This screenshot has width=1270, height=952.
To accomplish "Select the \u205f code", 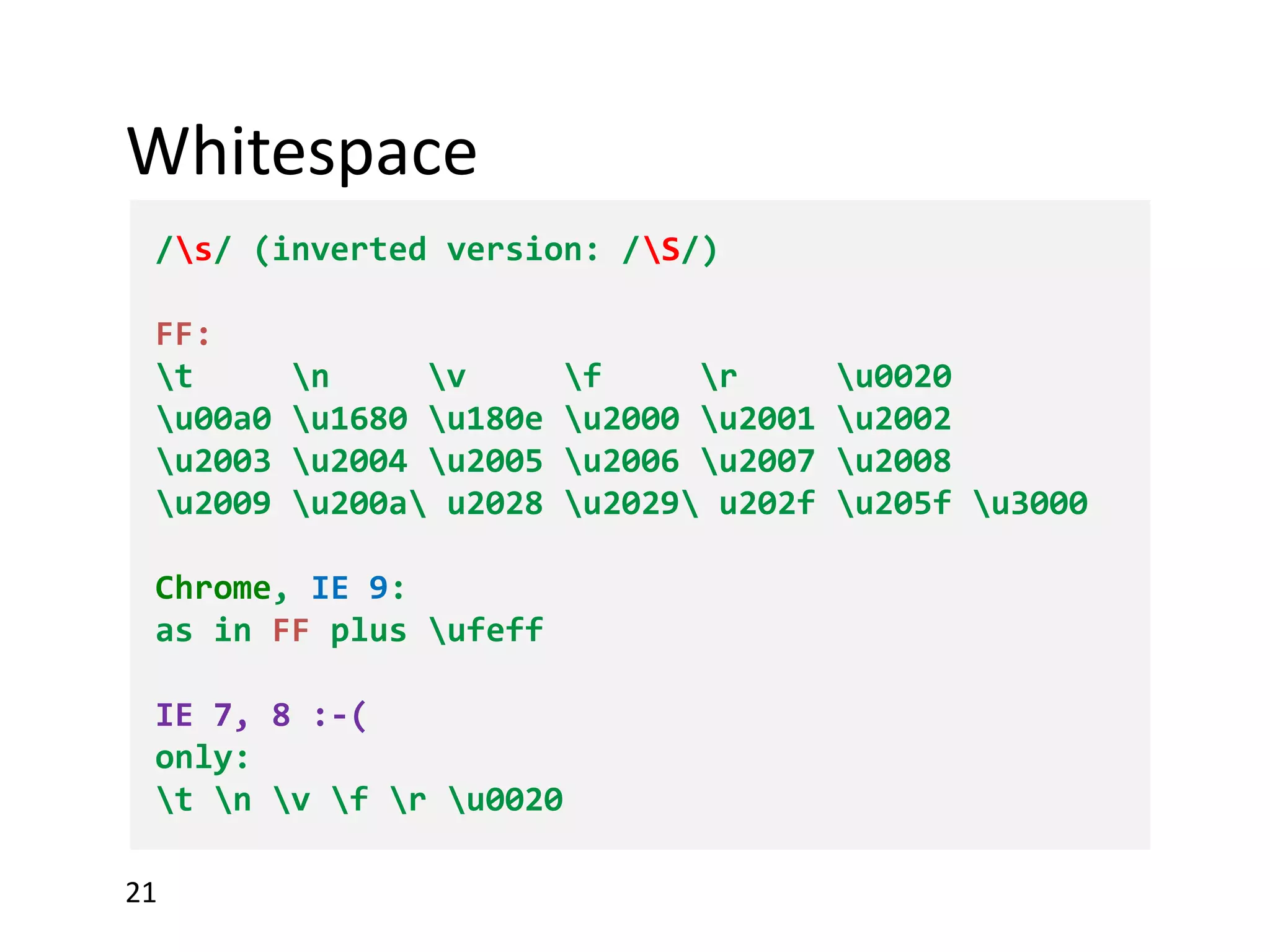I will tap(894, 503).
